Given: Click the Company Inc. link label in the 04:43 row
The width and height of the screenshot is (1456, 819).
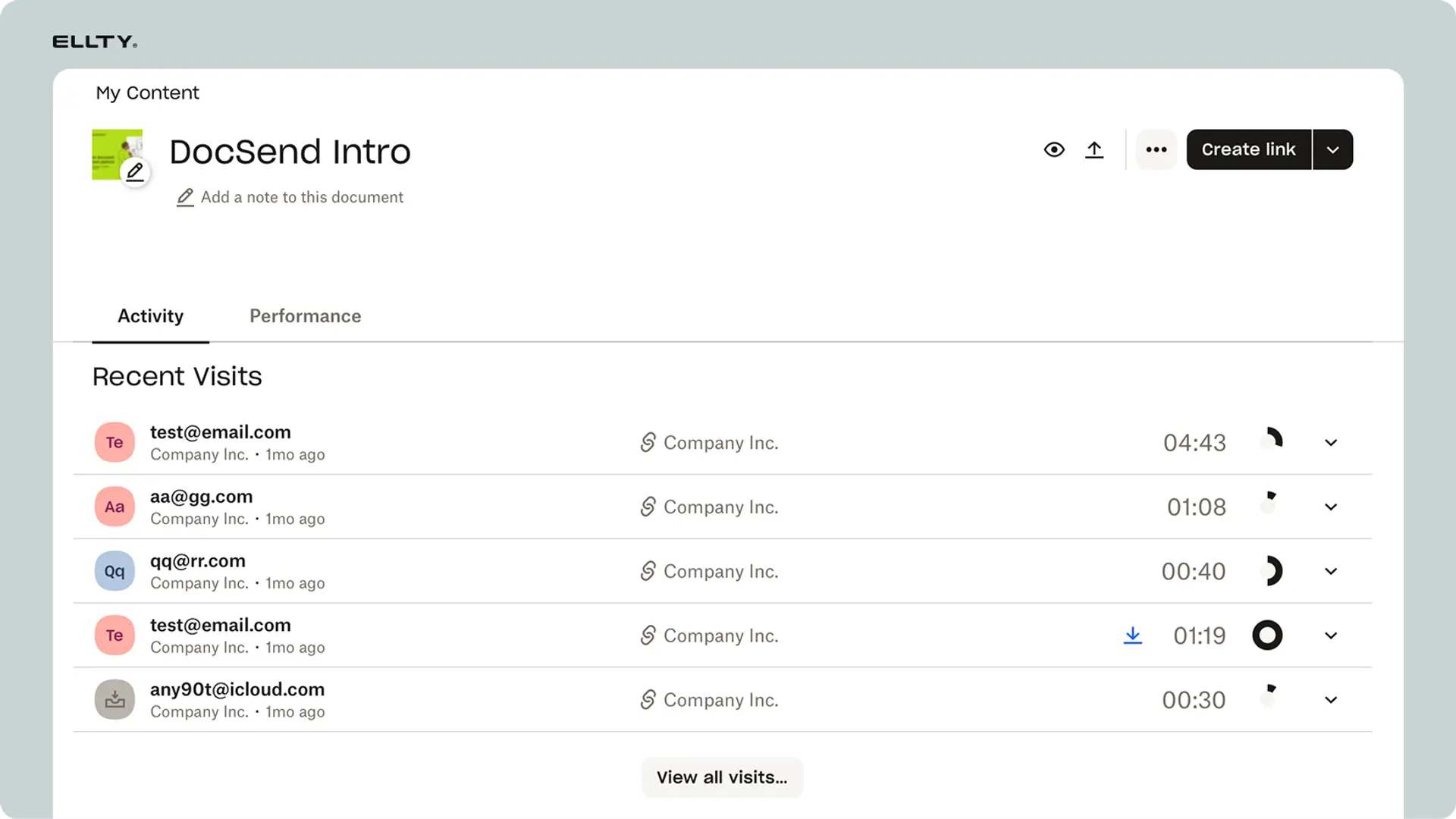Looking at the screenshot, I should [721, 443].
